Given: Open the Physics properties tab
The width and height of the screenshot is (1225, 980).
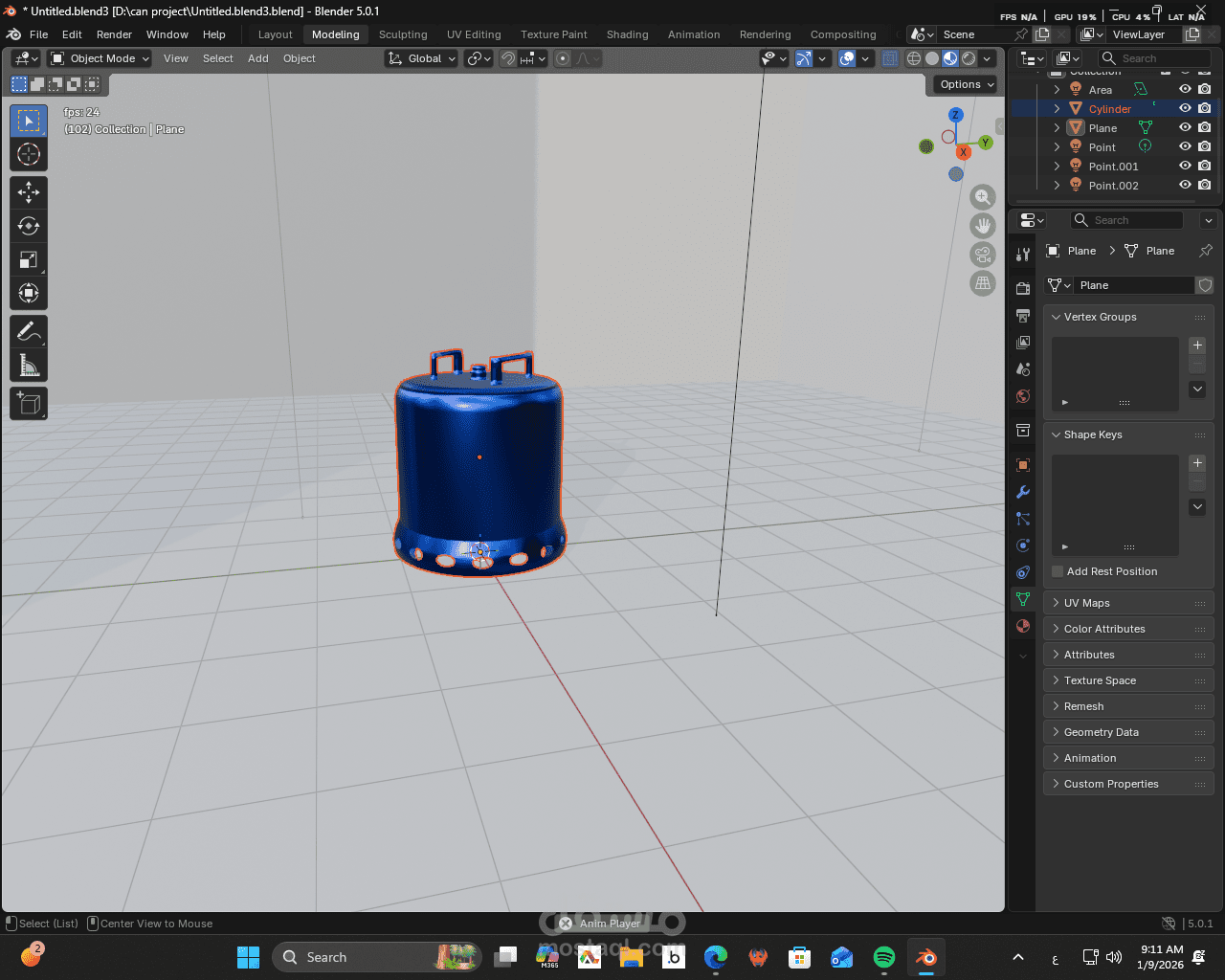Looking at the screenshot, I should 1023,546.
